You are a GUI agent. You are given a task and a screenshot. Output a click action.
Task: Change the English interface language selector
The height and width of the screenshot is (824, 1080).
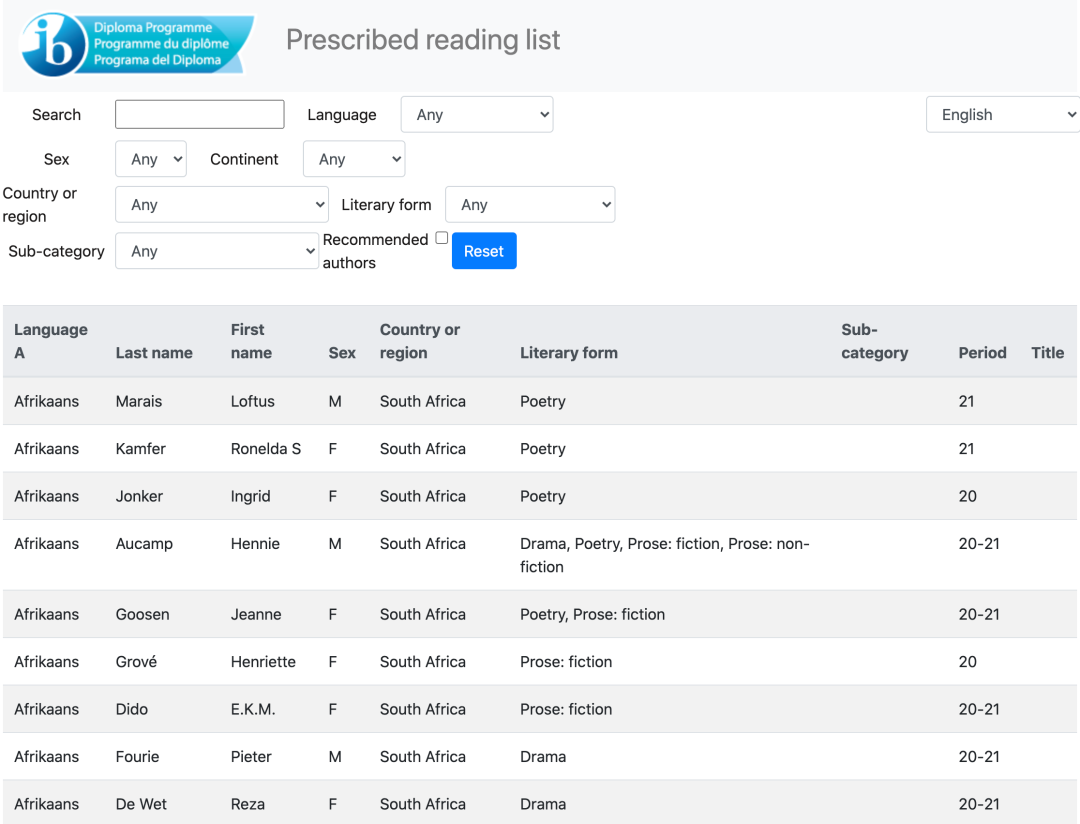(1002, 115)
